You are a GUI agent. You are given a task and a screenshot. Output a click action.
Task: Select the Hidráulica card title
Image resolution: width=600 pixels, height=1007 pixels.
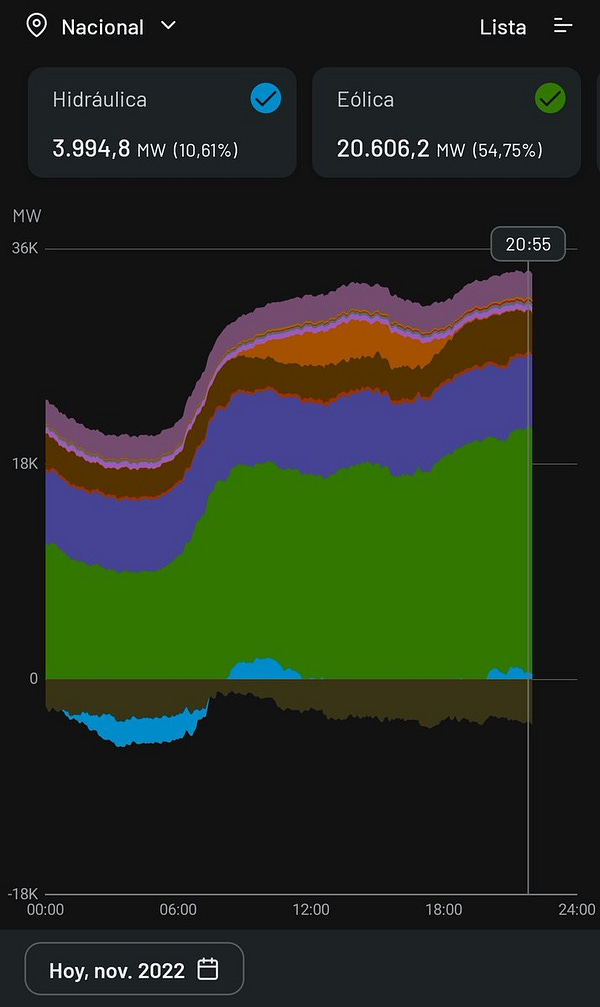pos(100,100)
